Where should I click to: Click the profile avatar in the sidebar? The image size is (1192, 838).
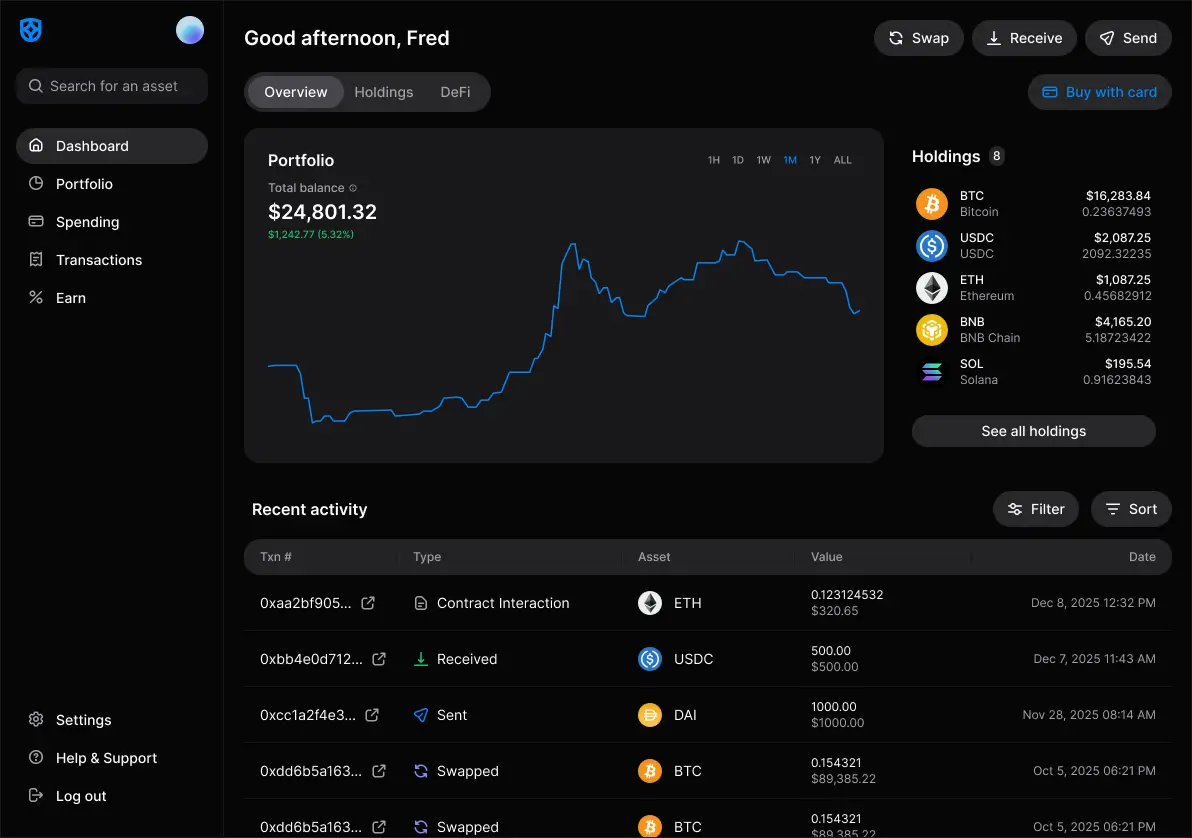pos(189,30)
